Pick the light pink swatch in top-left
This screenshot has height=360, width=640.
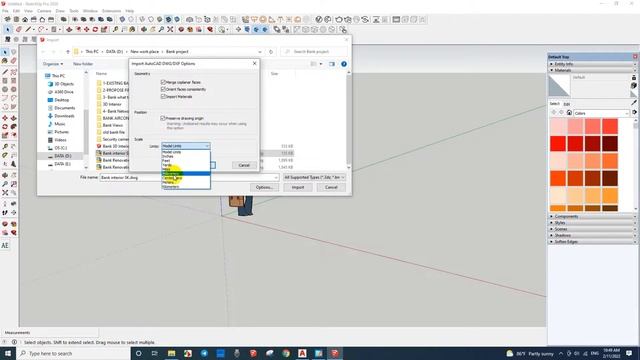(558, 127)
